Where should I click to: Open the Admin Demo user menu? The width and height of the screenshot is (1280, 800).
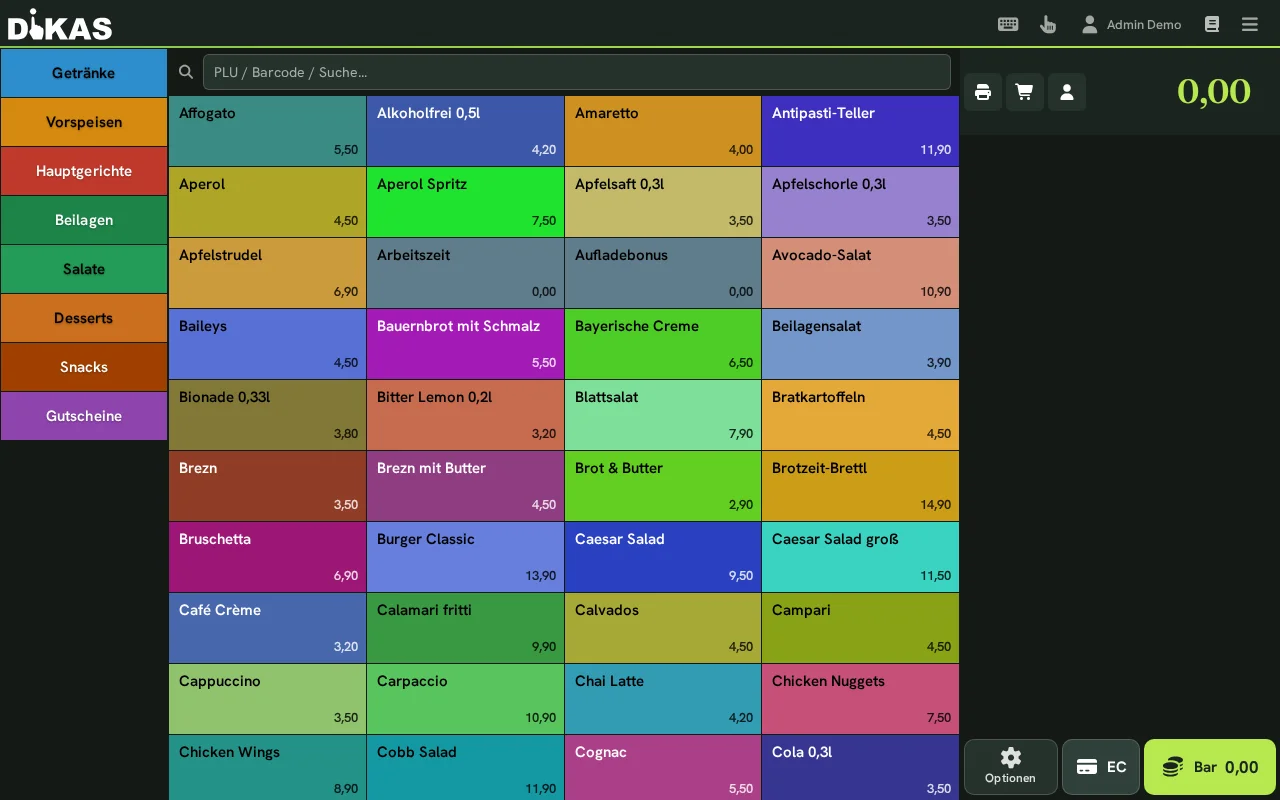pos(1131,24)
